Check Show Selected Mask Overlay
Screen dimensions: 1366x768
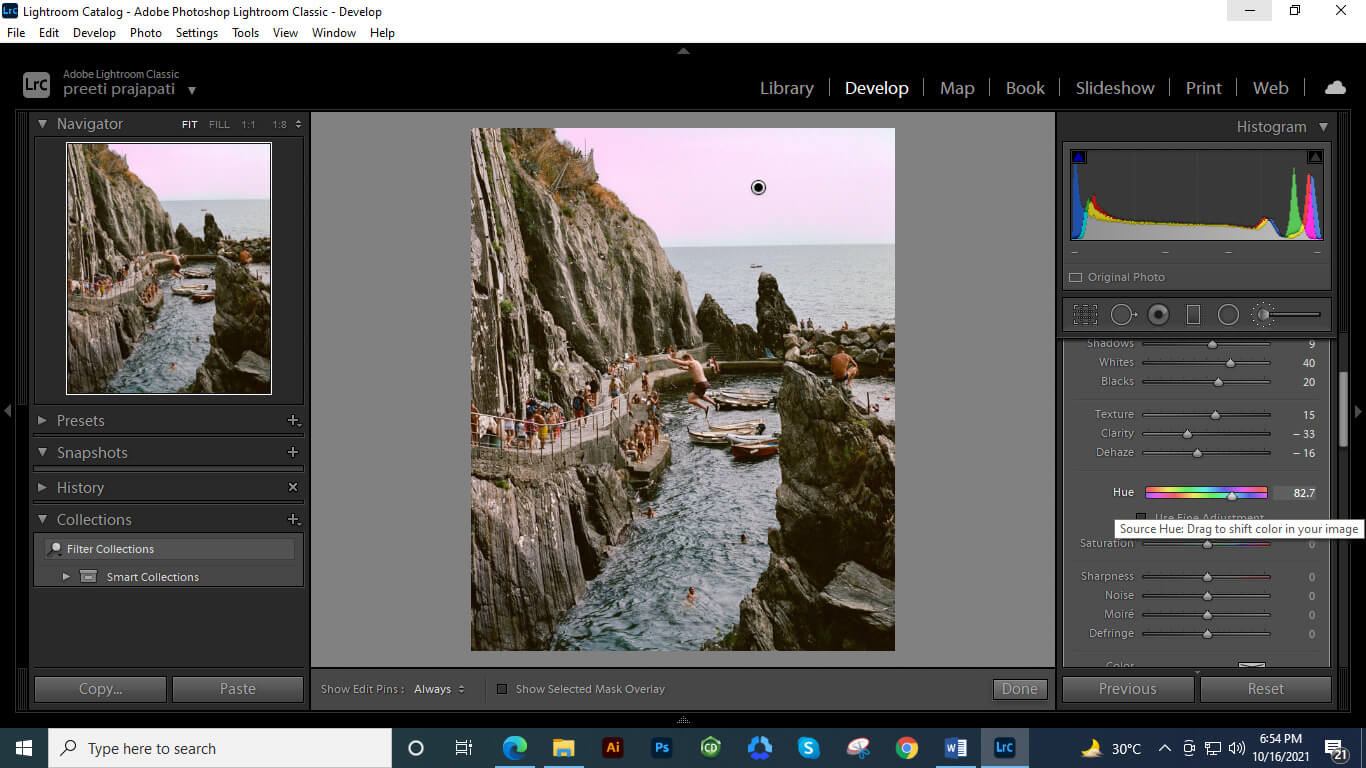pyautogui.click(x=502, y=689)
